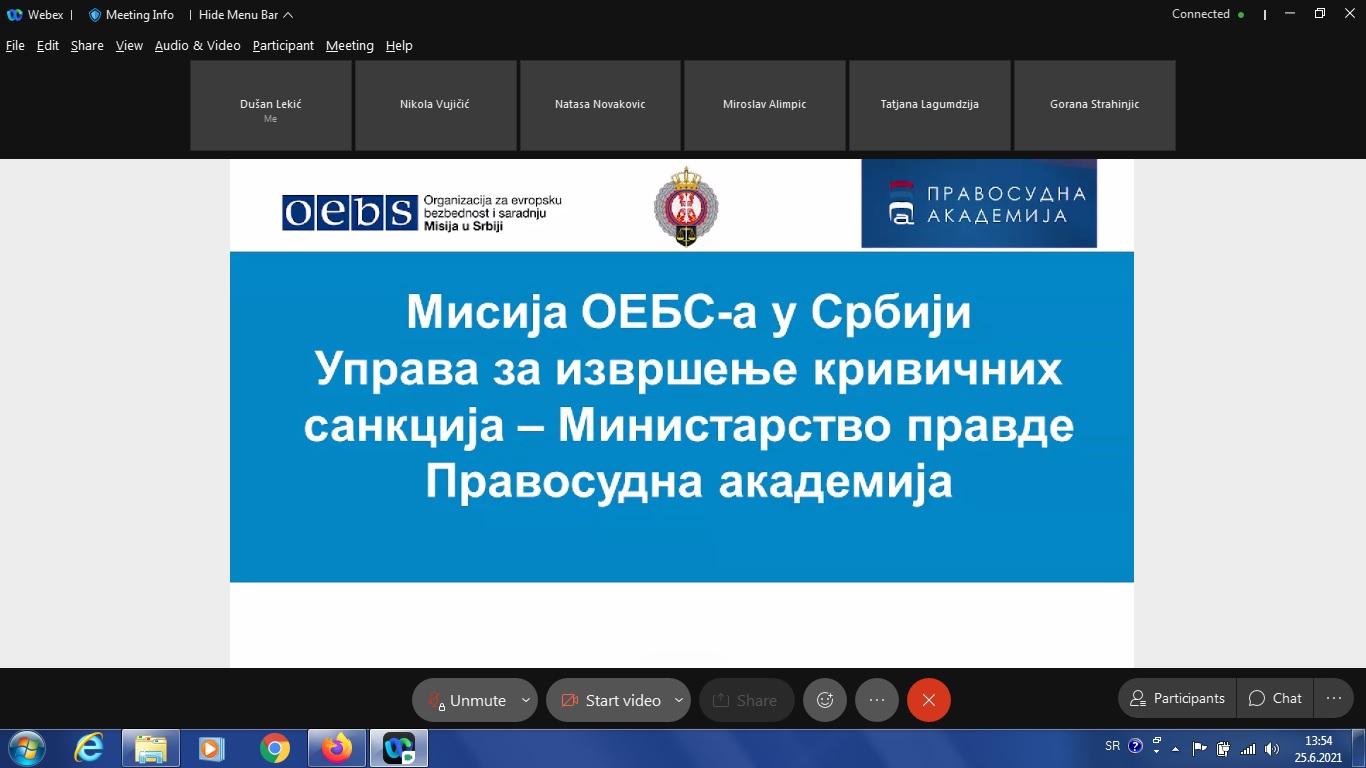Viewport: 1366px width, 768px height.
Task: Open Google Chrome from taskbar
Action: tap(274, 748)
